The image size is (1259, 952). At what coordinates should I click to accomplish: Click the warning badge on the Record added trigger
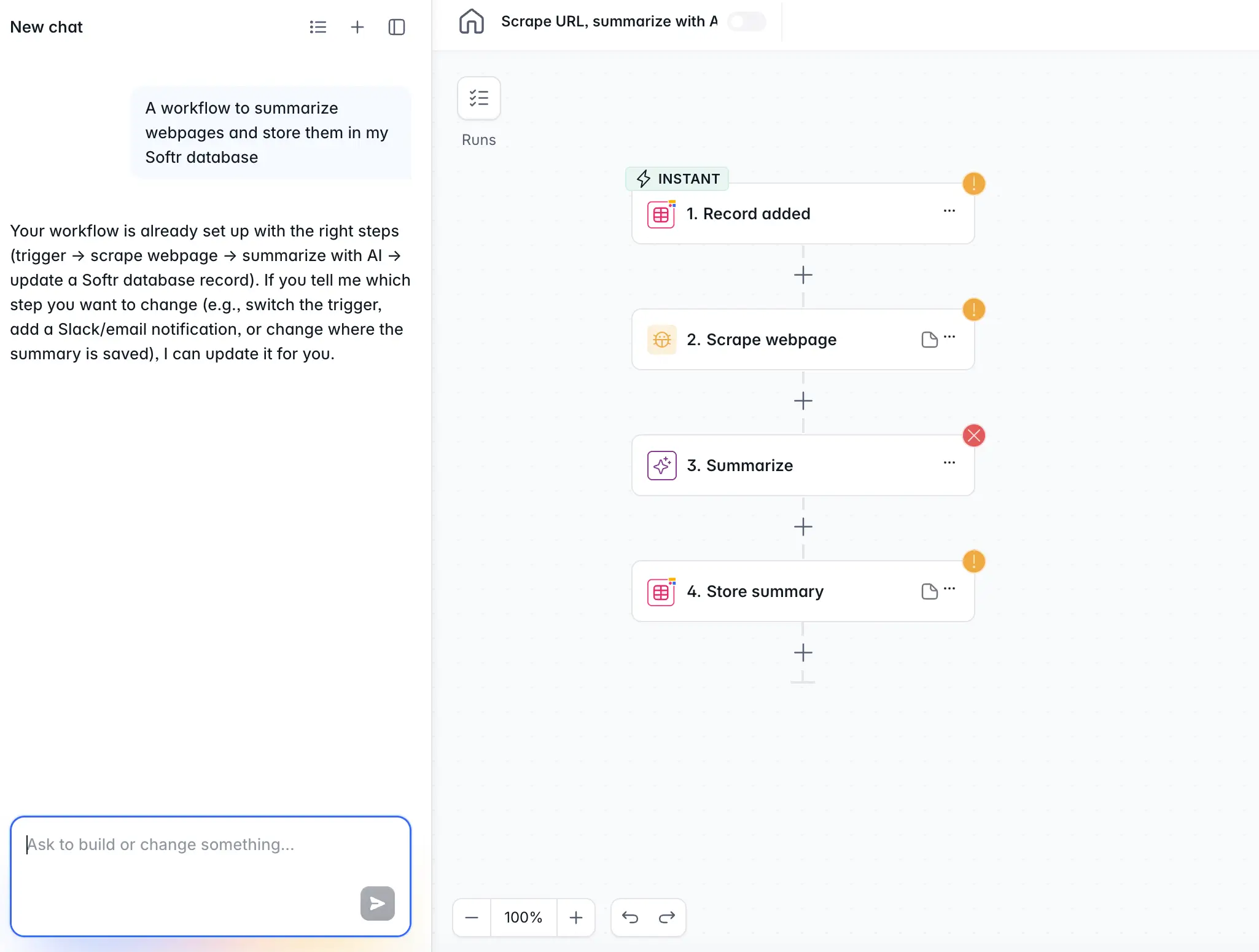(973, 184)
